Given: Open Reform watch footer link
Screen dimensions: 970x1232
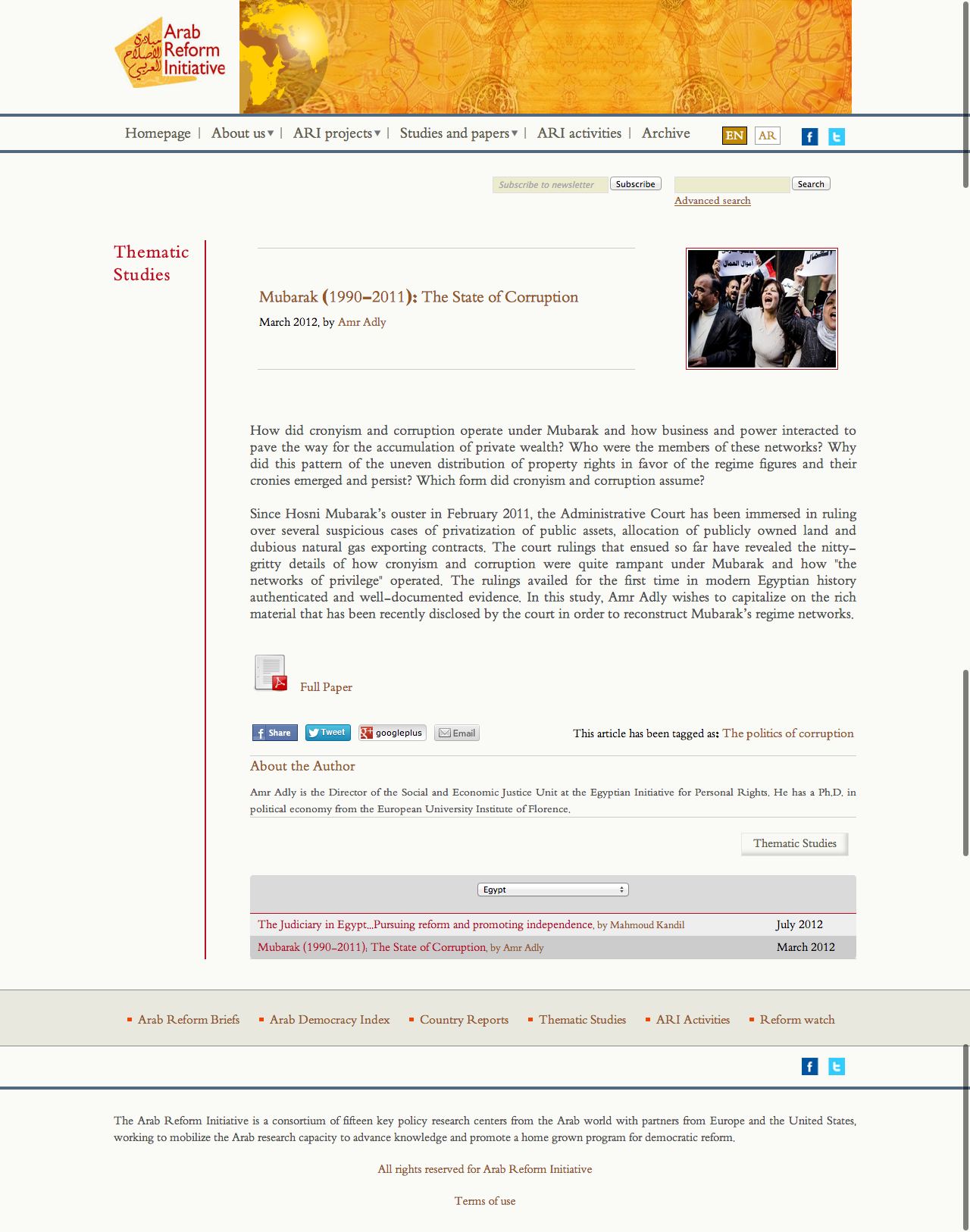Looking at the screenshot, I should click(x=797, y=1020).
